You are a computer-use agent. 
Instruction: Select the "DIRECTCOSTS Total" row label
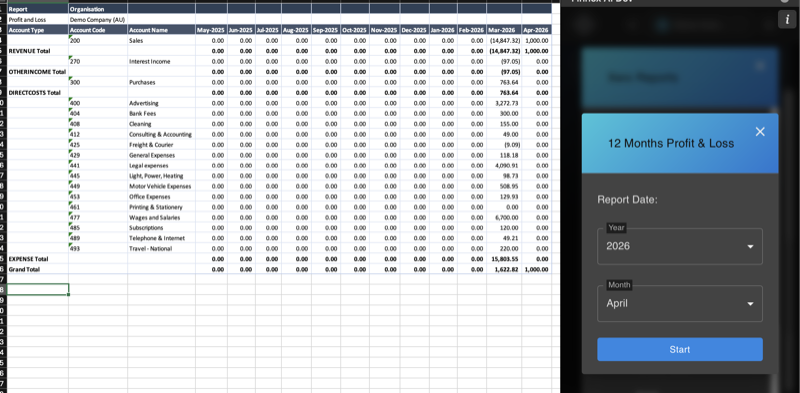38,93
